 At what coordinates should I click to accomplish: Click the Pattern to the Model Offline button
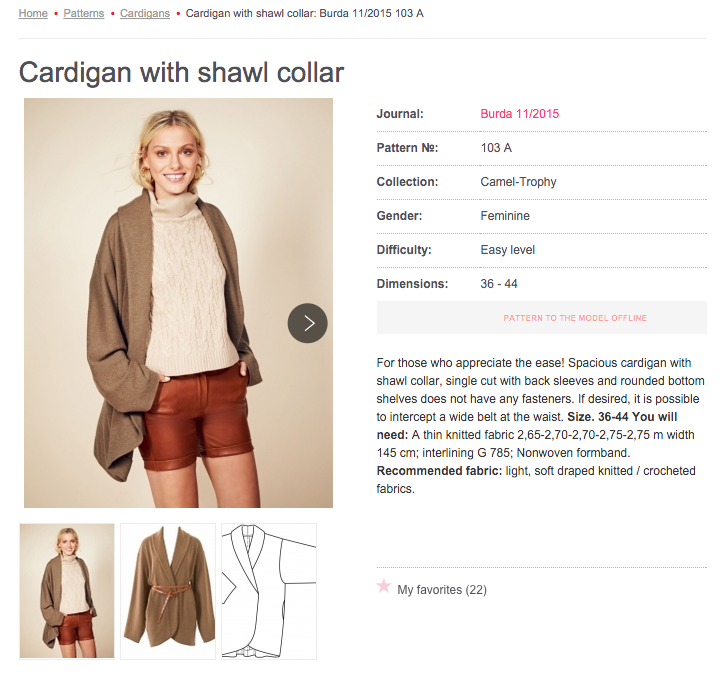click(542, 318)
